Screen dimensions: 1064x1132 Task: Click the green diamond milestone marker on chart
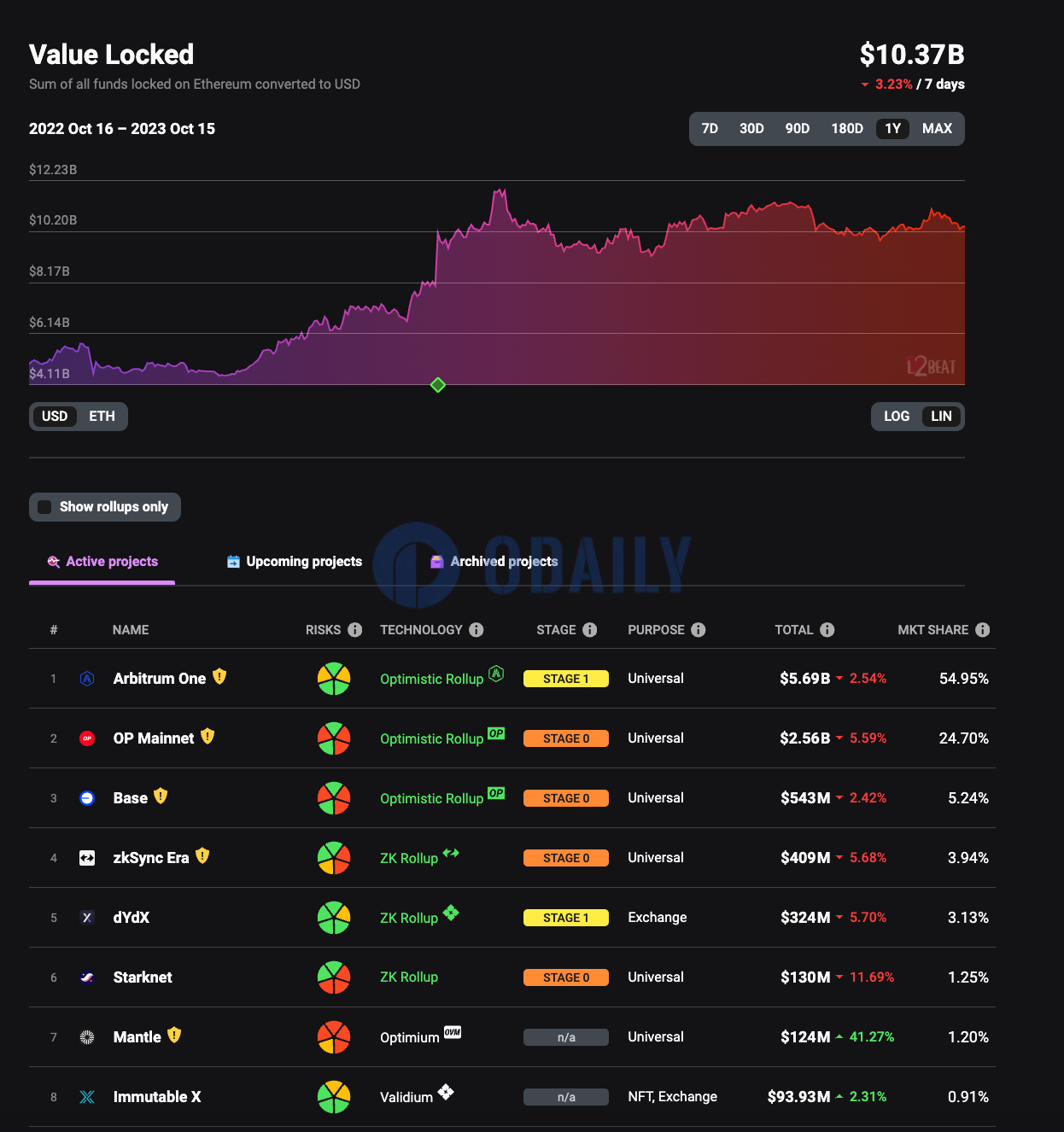coord(438,385)
